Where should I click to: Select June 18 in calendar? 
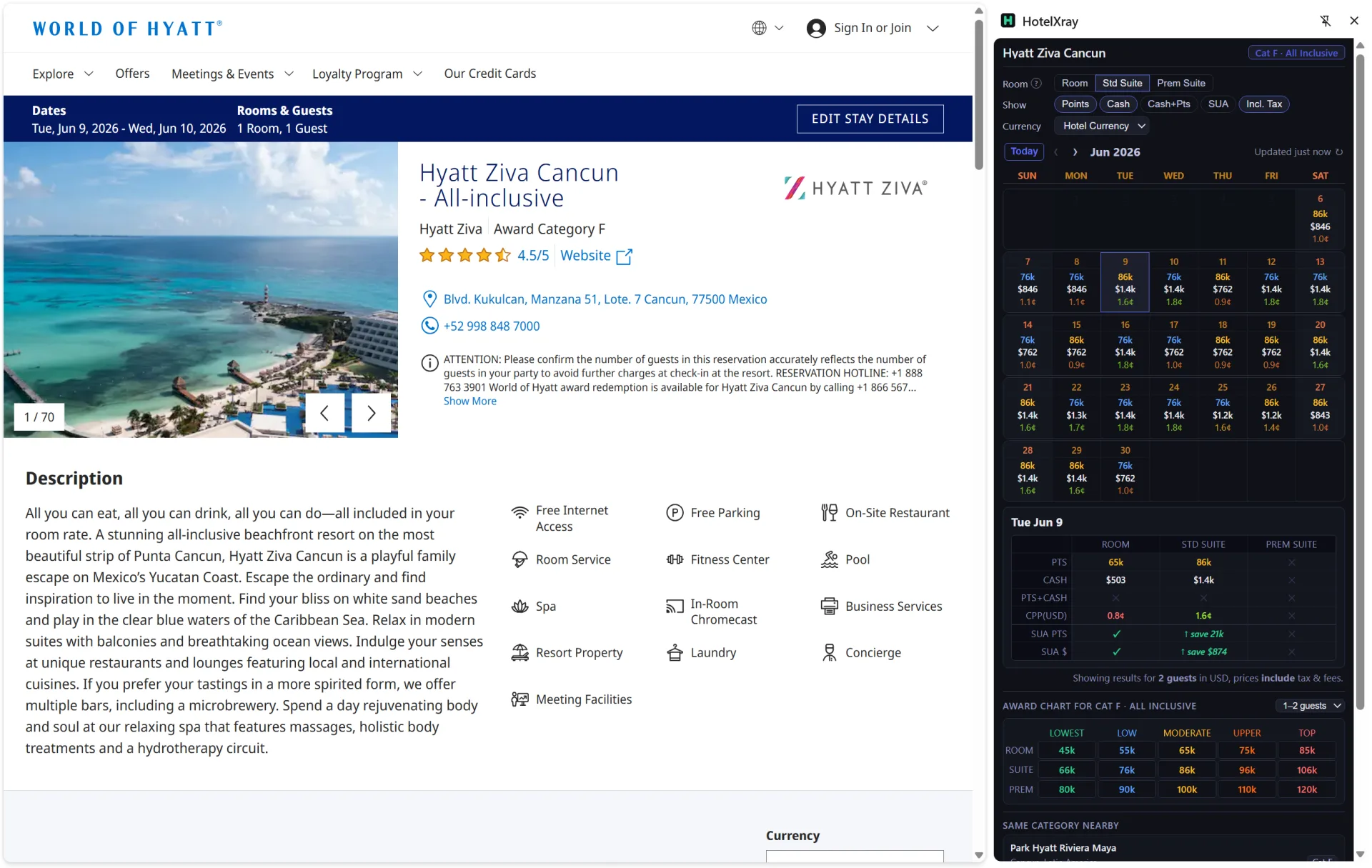click(1222, 345)
